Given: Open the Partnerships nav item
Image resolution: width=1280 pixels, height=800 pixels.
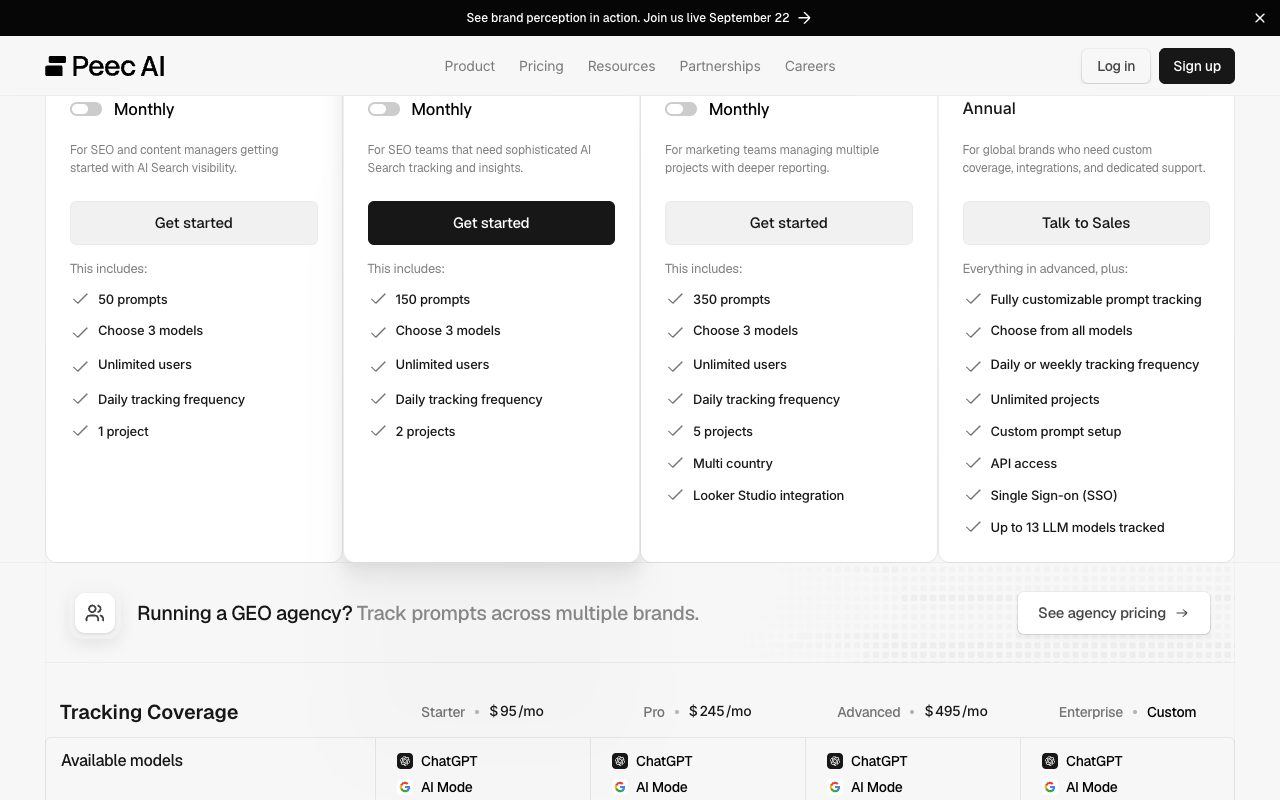Looking at the screenshot, I should click(720, 66).
